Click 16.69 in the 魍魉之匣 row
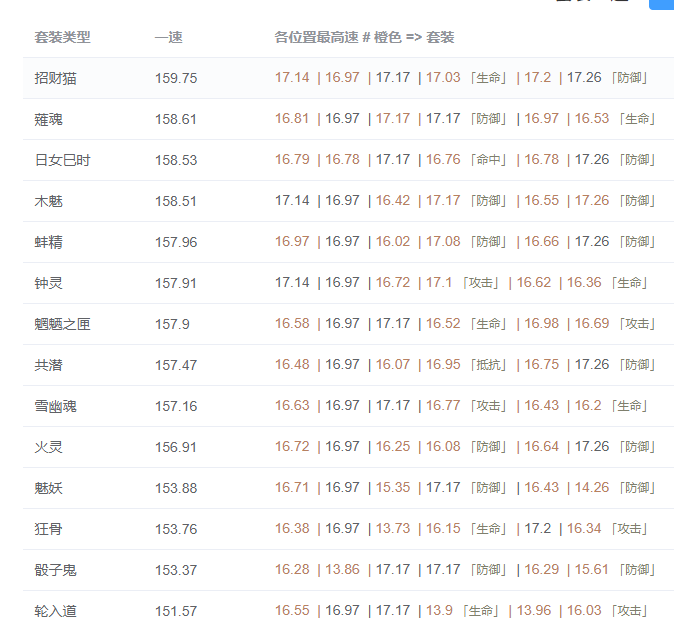The image size is (674, 626). 592,323
